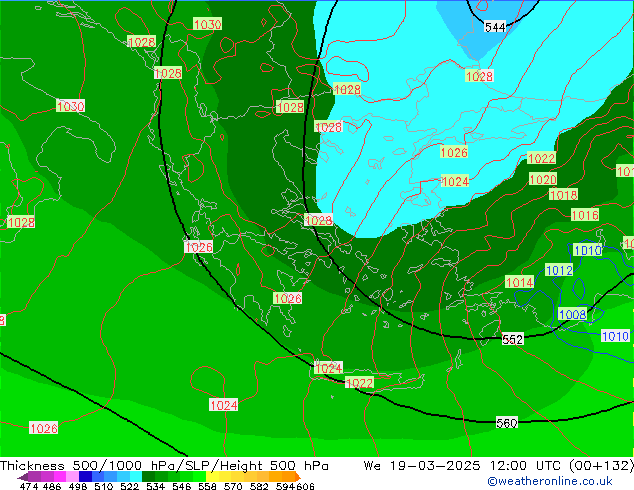Click the purple arrow at legend's left end
Screen dimensions: 634x490
click(22, 477)
